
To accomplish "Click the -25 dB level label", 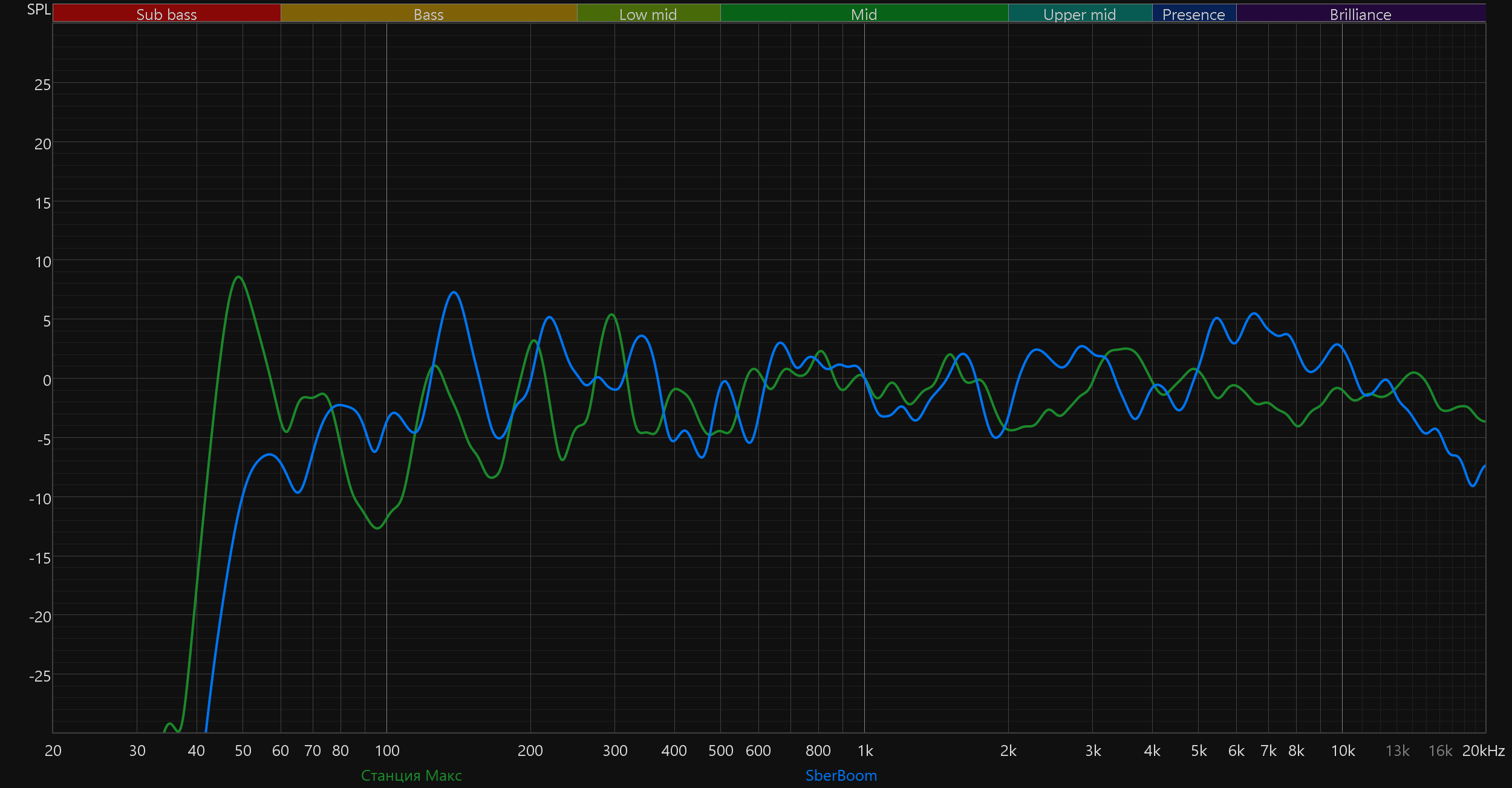I will coord(40,676).
